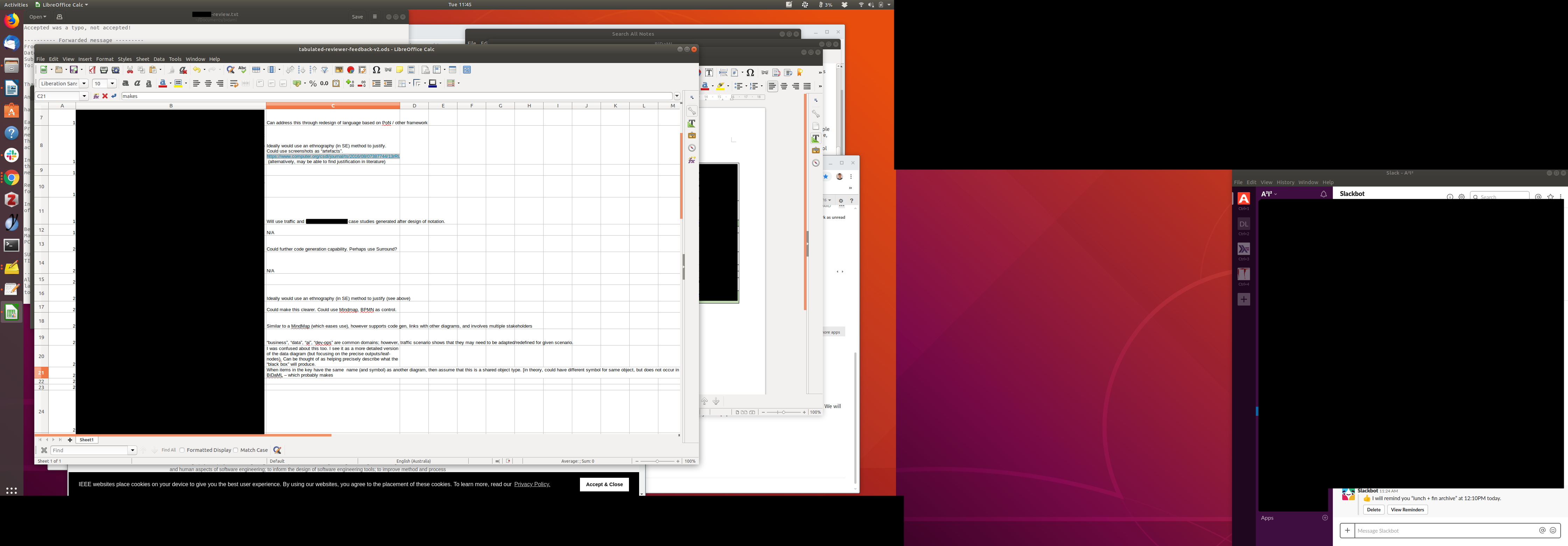Insert special character with Omega icon

(376, 70)
